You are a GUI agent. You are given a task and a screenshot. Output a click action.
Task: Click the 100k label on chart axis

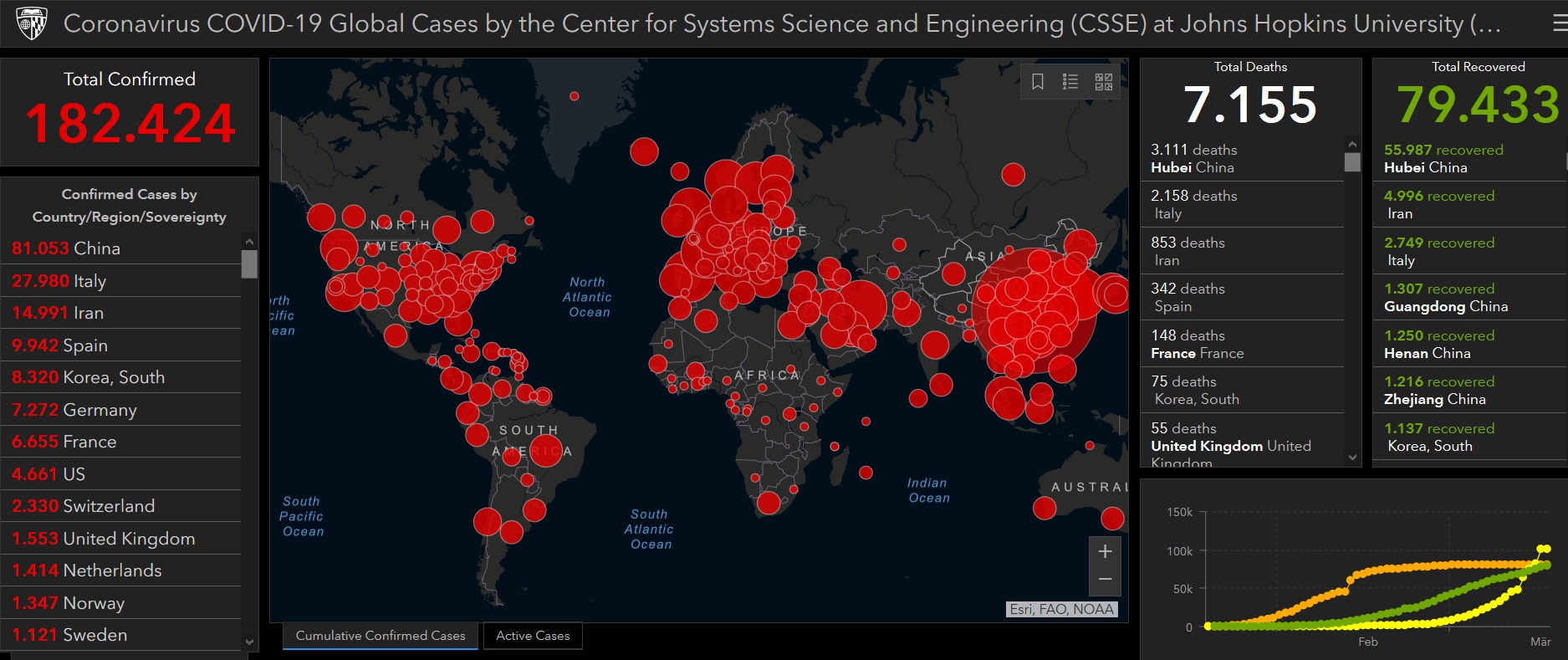(1179, 550)
